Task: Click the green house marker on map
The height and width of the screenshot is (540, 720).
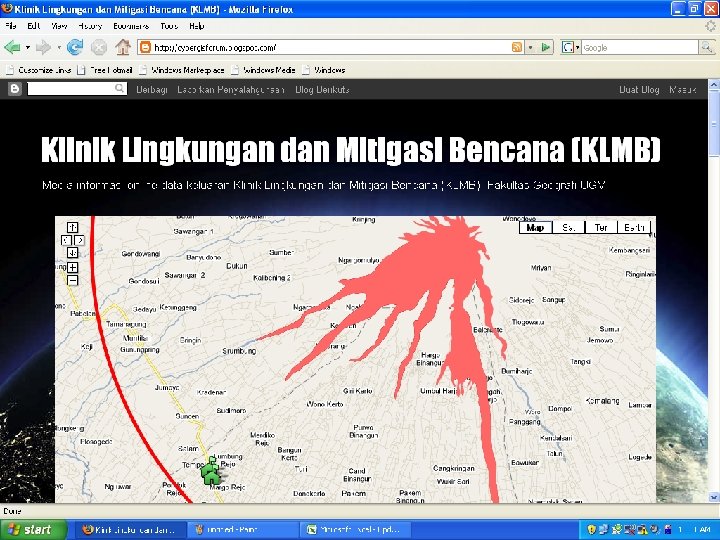Action: click(x=210, y=471)
